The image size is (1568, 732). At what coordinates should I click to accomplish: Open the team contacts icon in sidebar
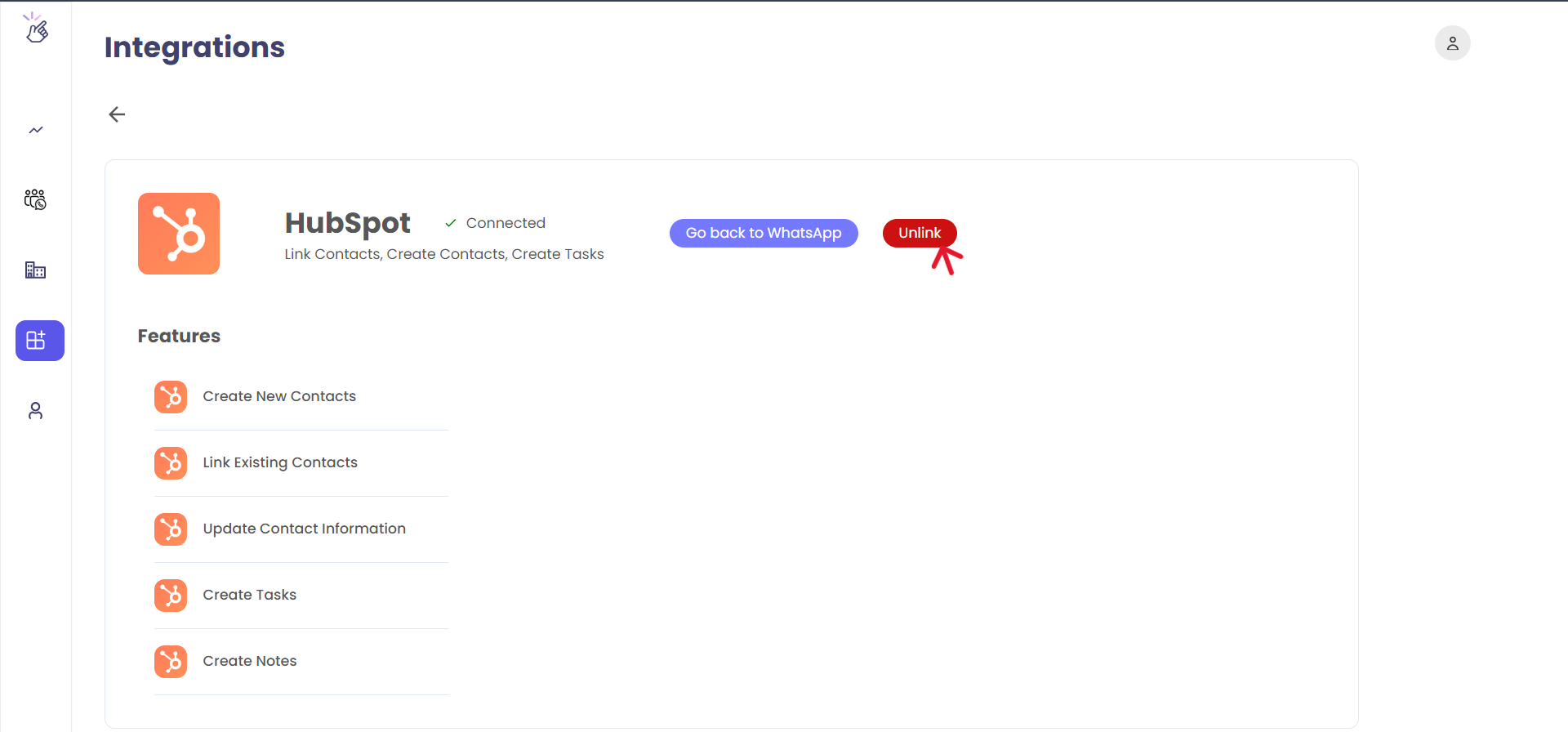coord(36,199)
